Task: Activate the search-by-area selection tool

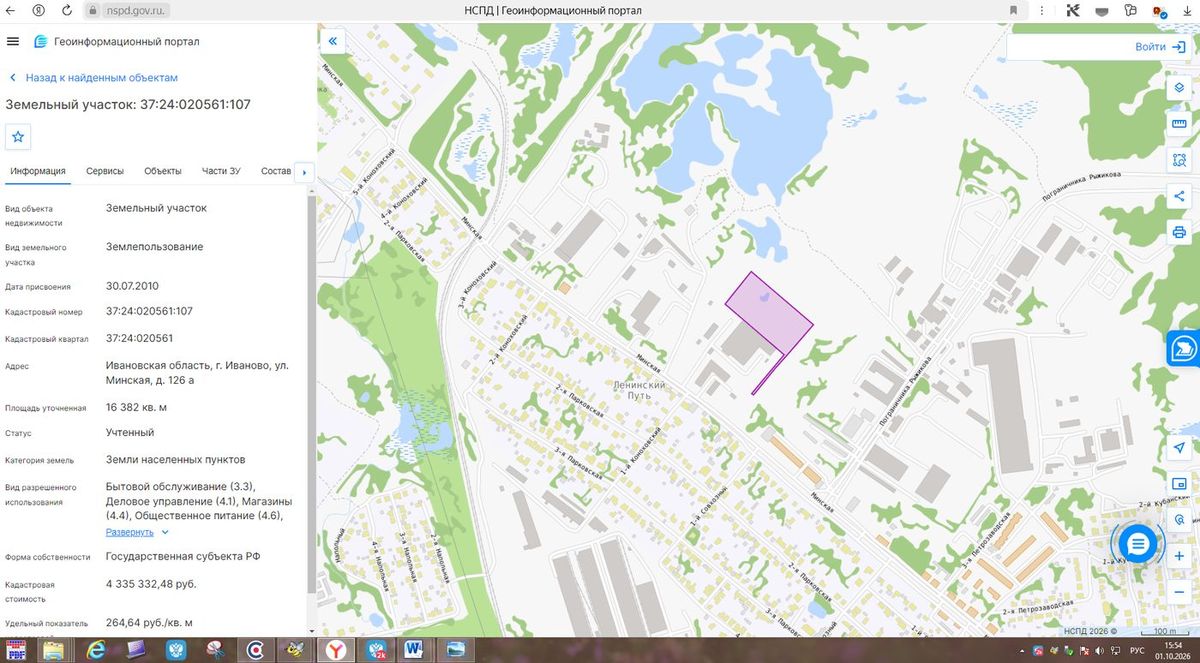Action: [x=1179, y=160]
